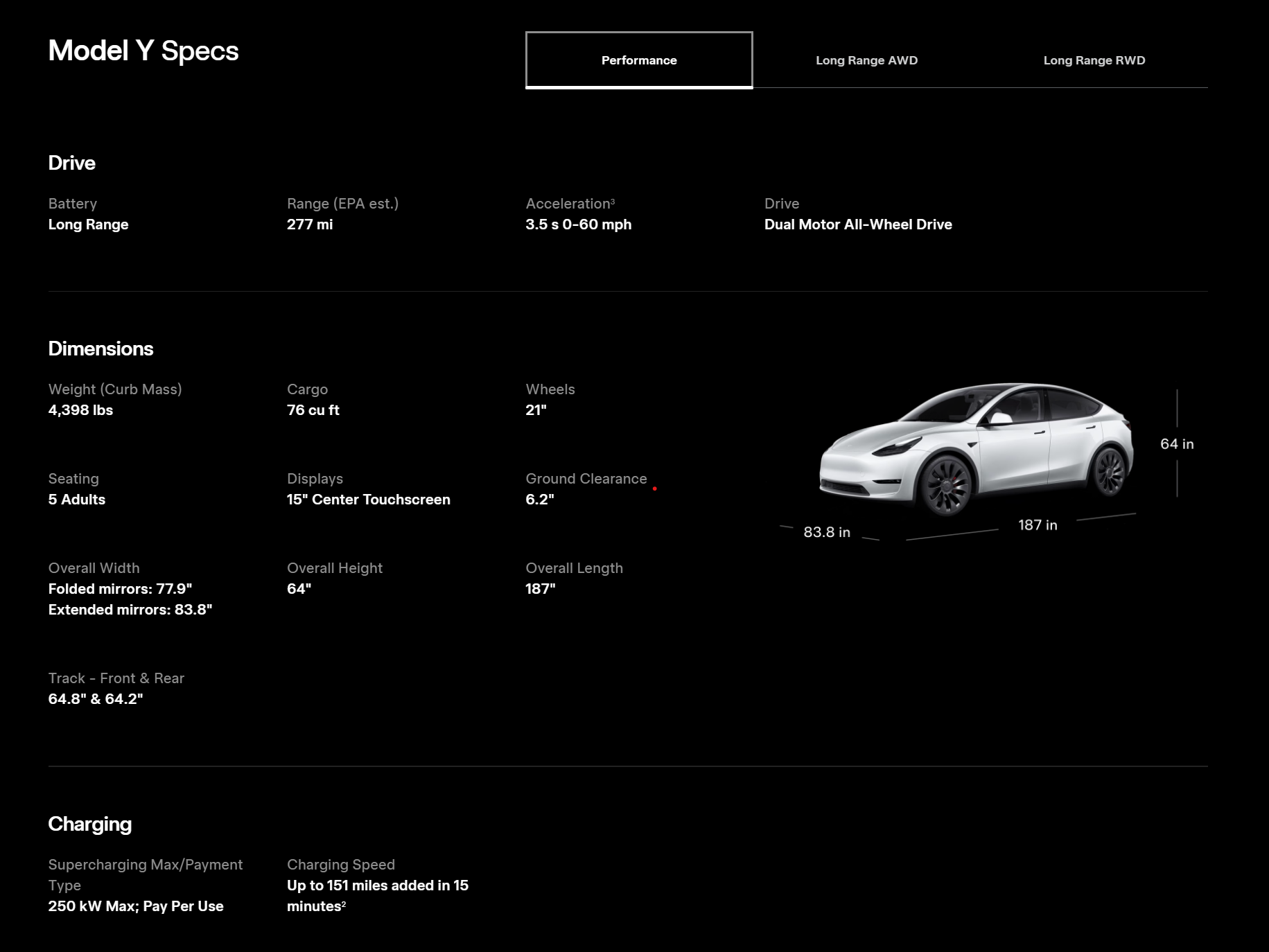Click the 15" Center Touchscreen text
The width and height of the screenshot is (1269, 952).
pos(369,500)
